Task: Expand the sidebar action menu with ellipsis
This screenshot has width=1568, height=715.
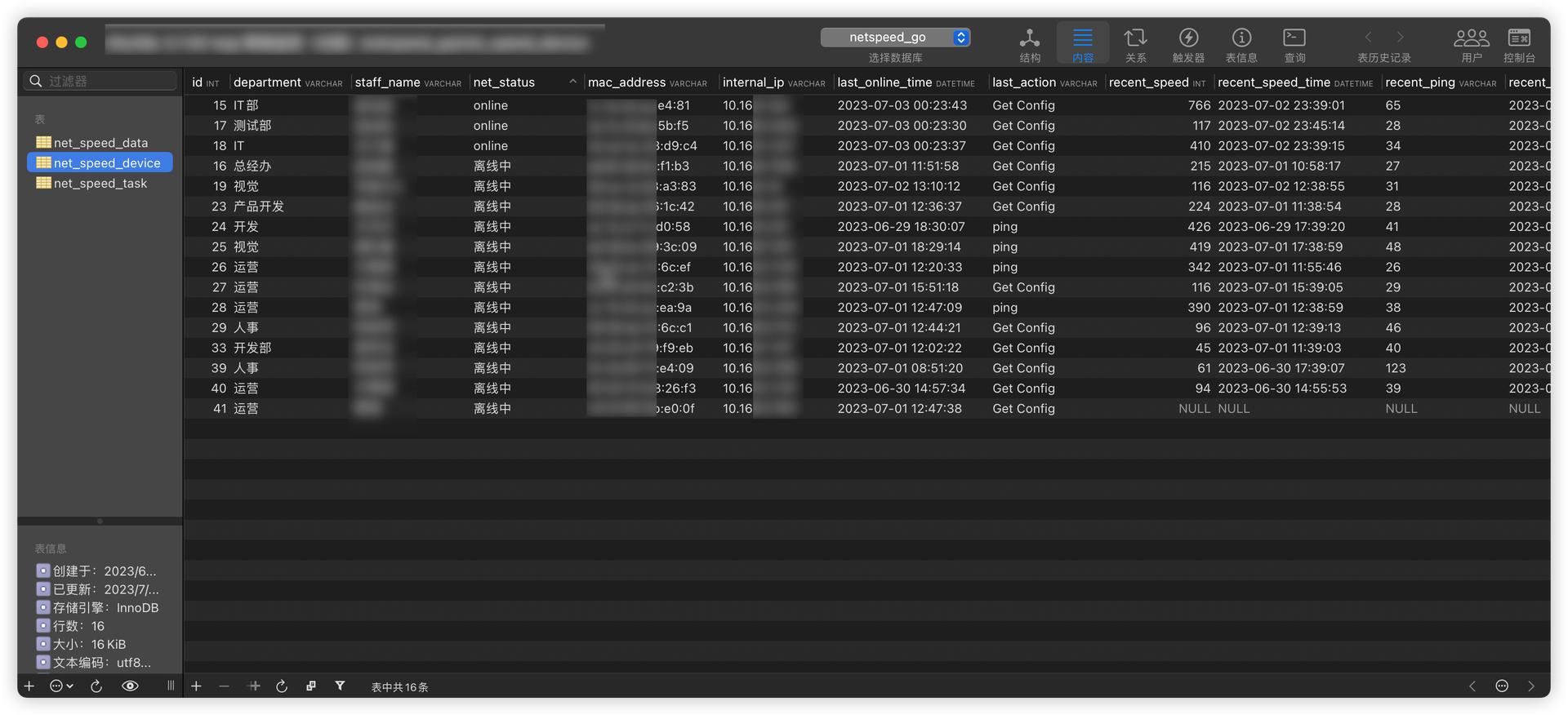Action: tap(61, 686)
